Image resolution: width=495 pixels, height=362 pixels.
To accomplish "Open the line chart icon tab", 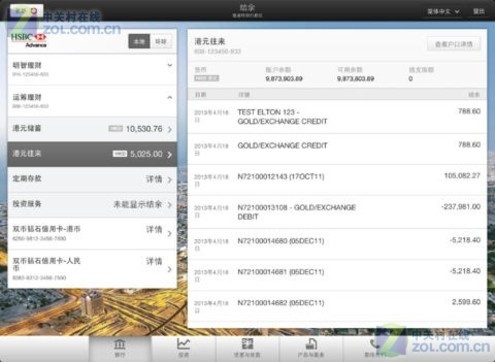I will [x=183, y=348].
